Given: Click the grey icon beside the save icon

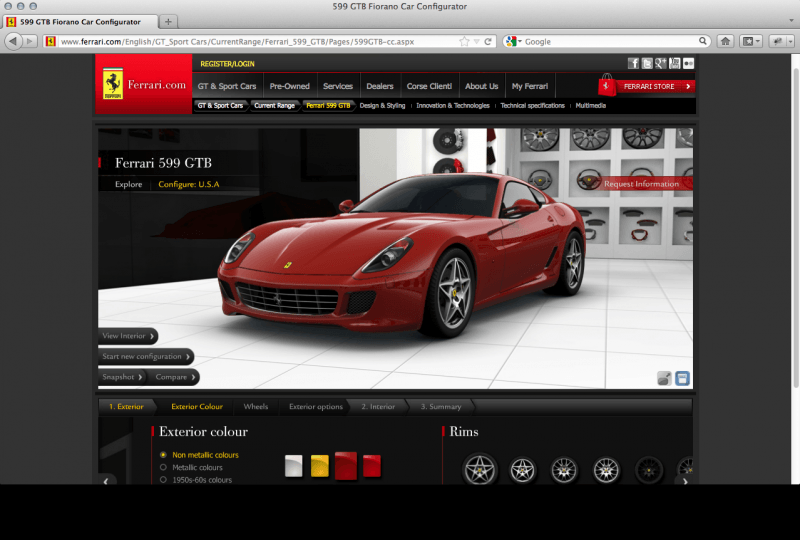Looking at the screenshot, I should point(664,378).
